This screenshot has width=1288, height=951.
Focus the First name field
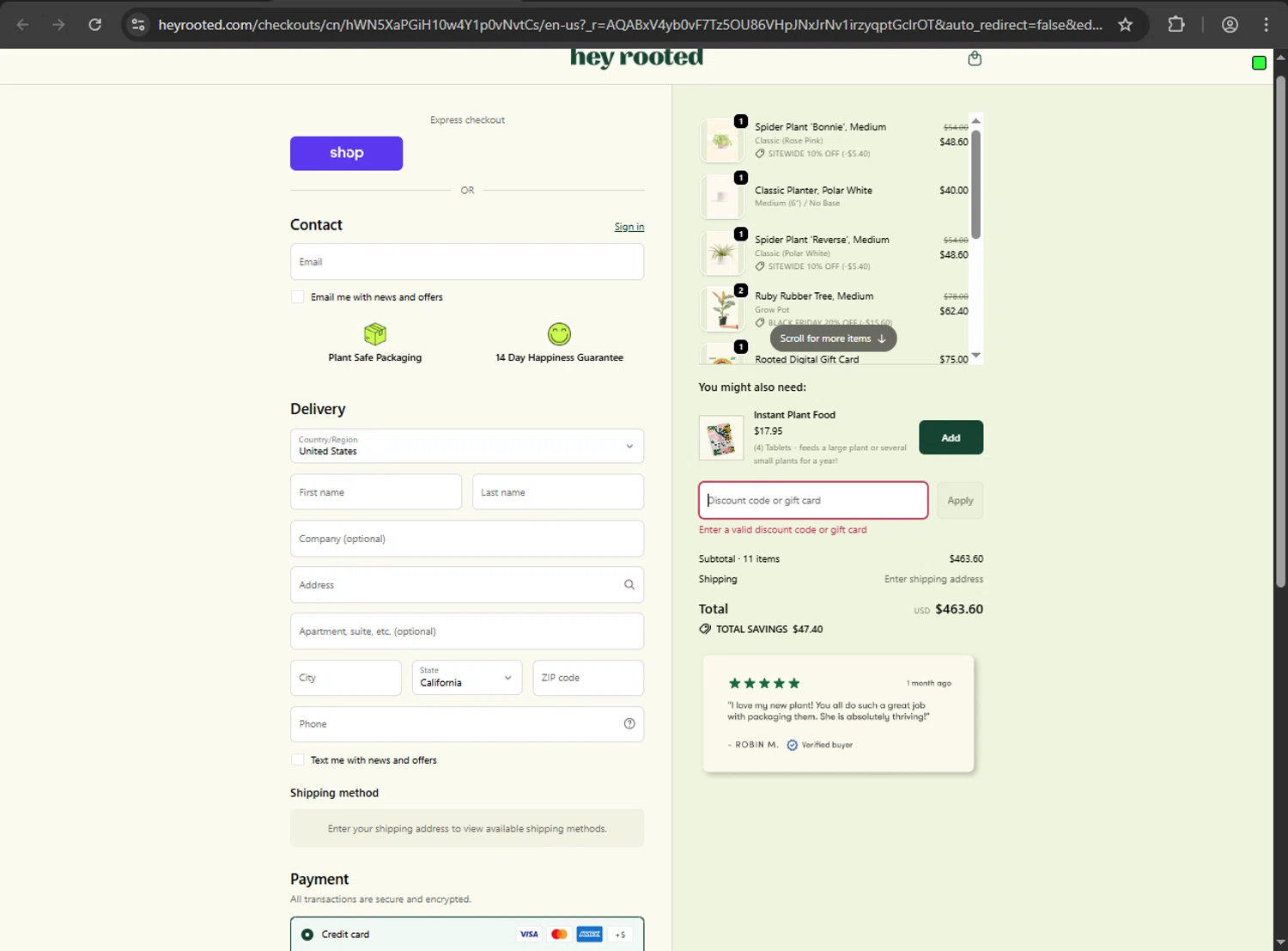376,492
